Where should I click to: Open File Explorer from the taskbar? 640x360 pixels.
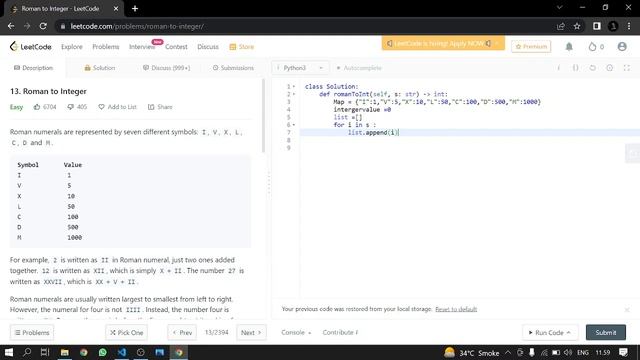64,352
